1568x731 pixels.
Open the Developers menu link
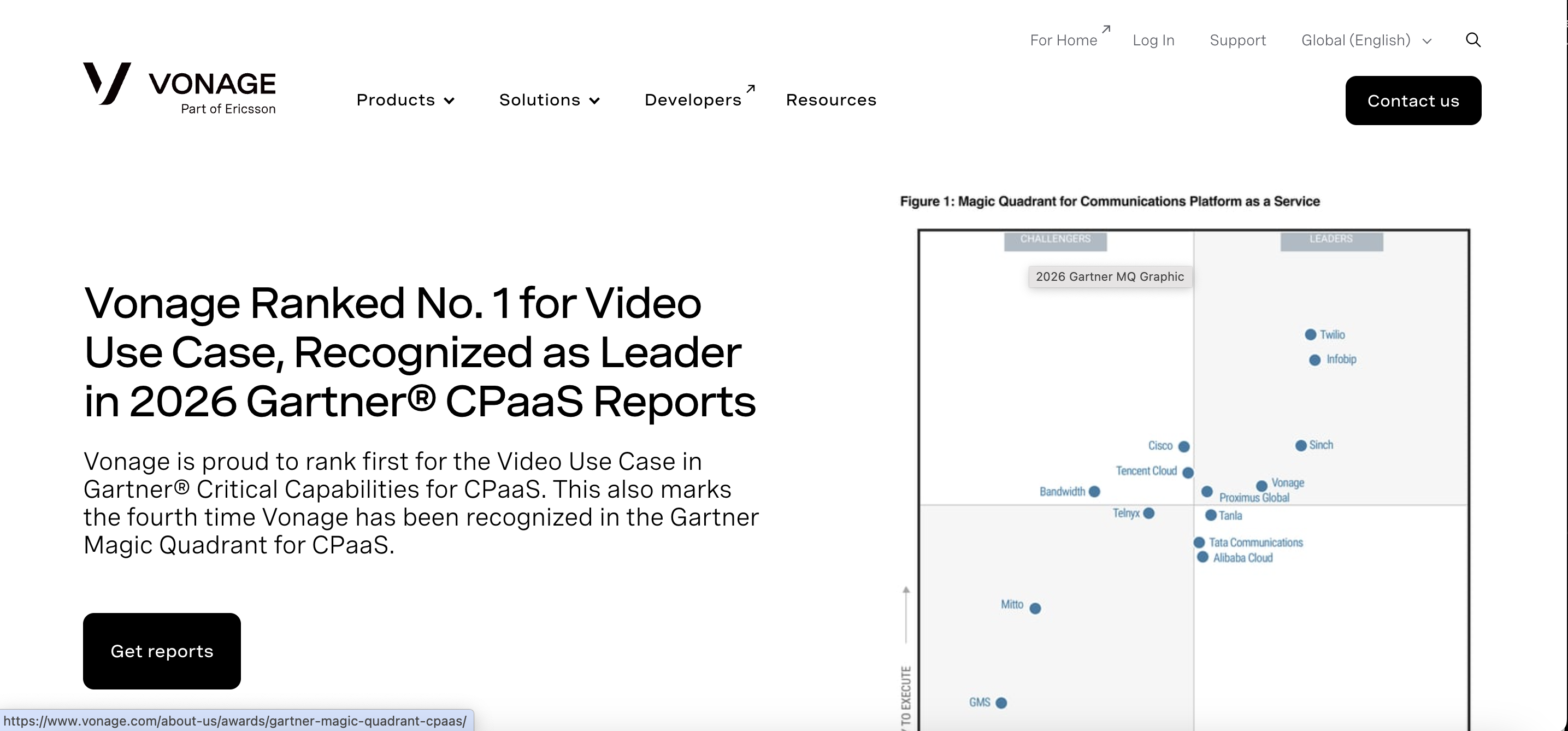693,100
